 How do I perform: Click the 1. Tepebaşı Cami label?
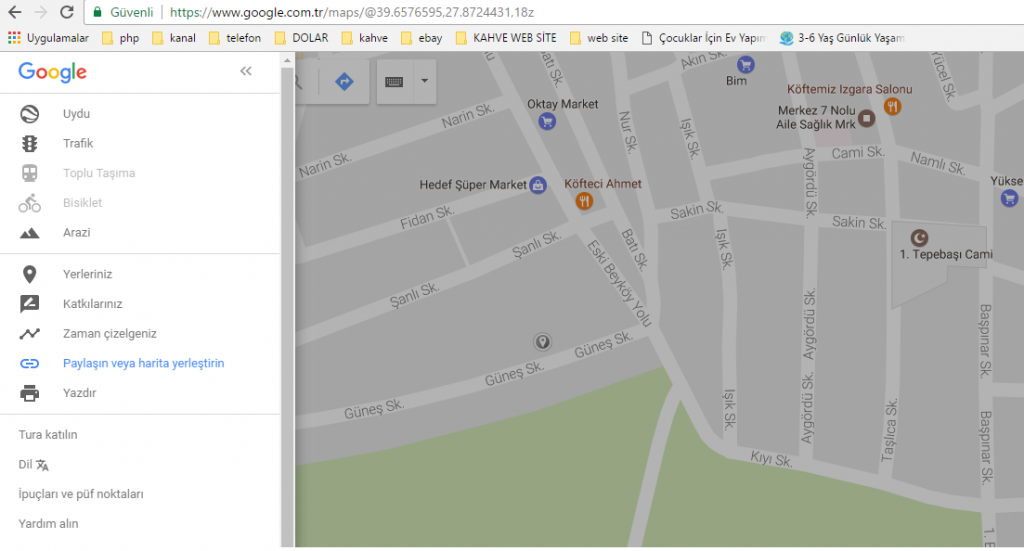[946, 255]
